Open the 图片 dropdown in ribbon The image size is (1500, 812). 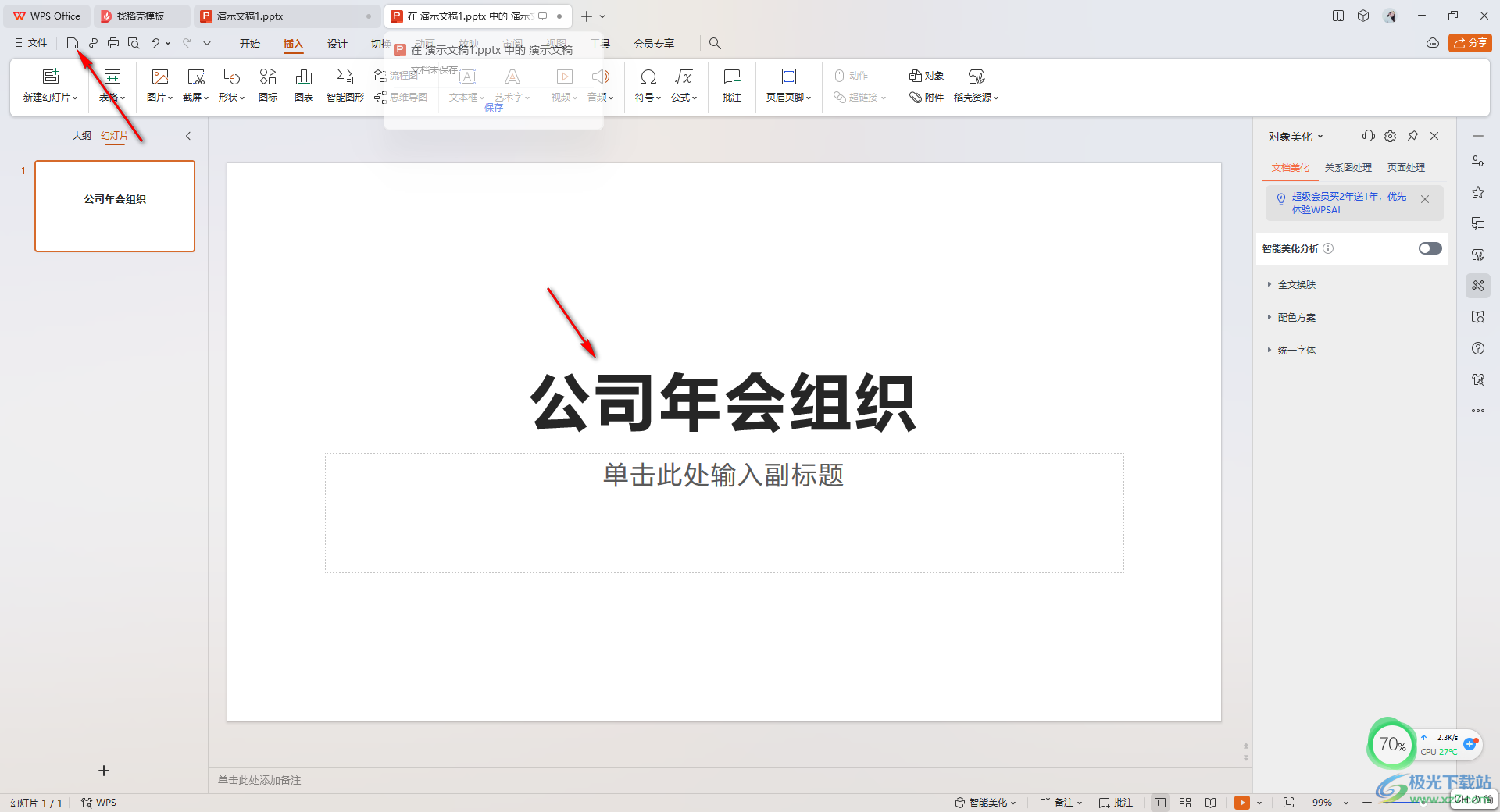click(160, 98)
